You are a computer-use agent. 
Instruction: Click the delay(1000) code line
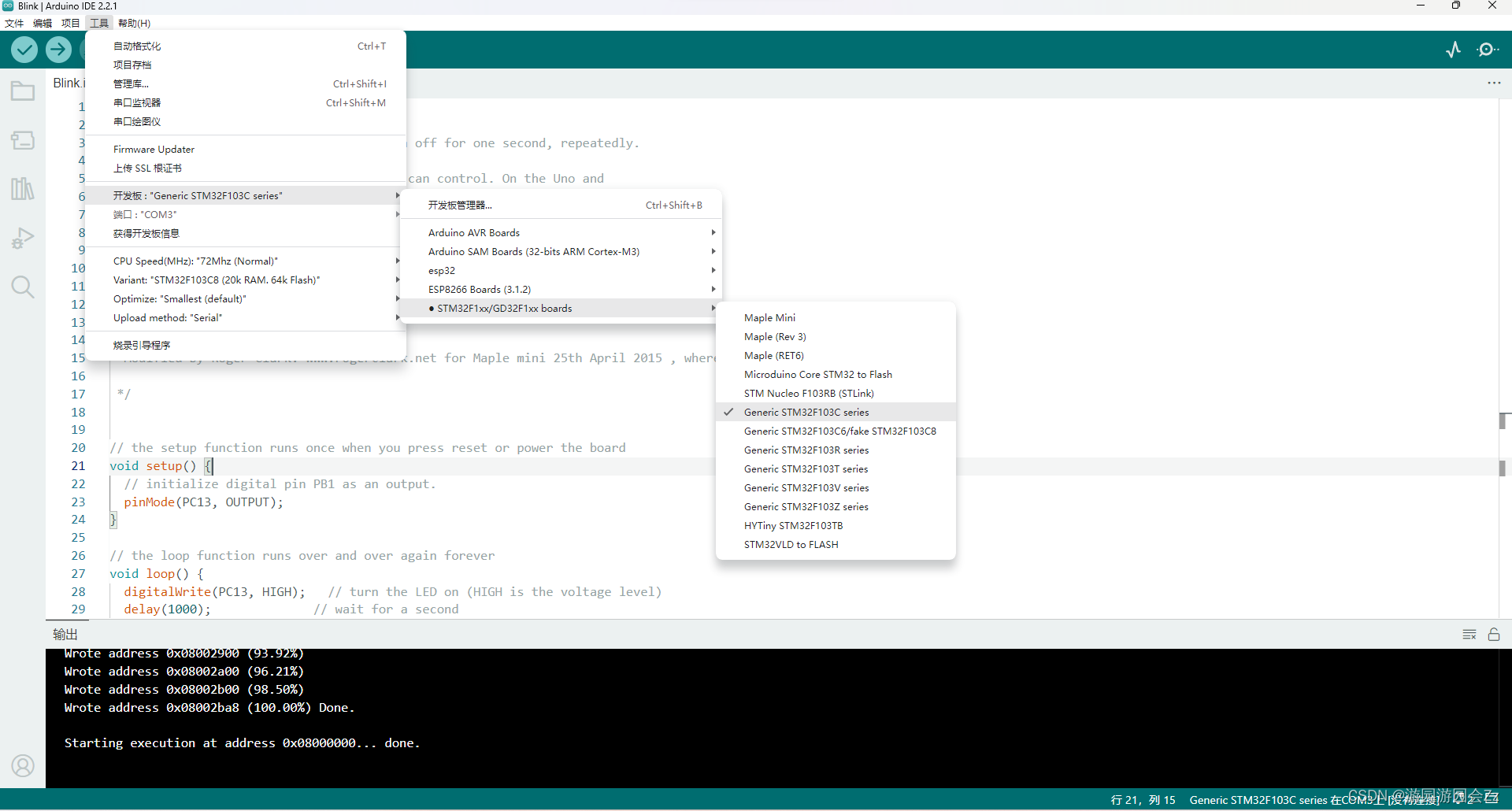tap(167, 609)
